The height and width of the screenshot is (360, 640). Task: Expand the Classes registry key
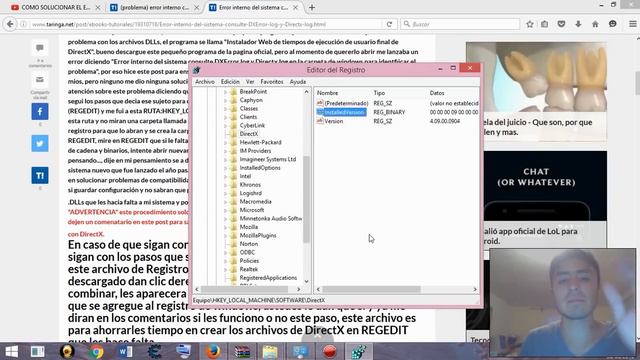tap(225, 109)
